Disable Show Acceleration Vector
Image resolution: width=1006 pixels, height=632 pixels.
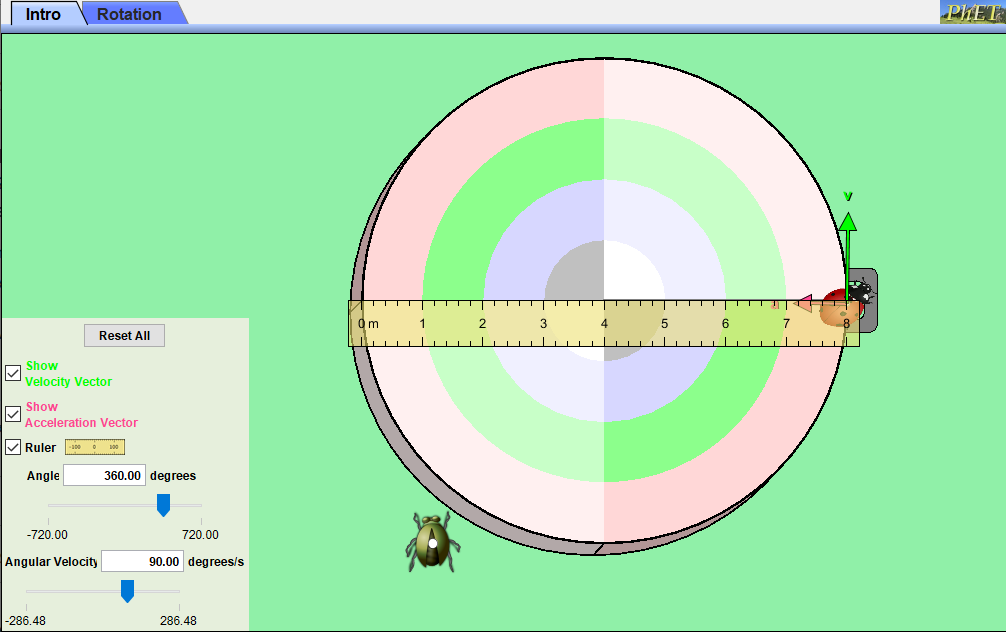(x=13, y=413)
